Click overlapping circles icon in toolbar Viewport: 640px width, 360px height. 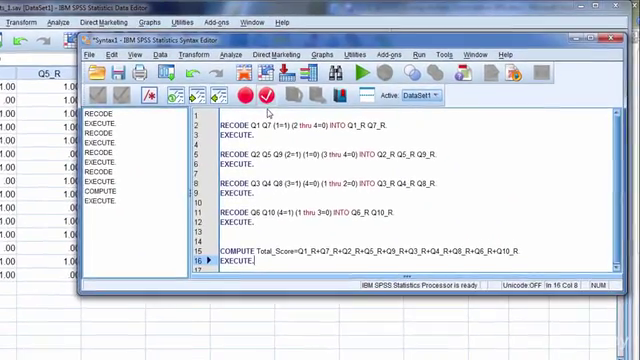(x=412, y=73)
